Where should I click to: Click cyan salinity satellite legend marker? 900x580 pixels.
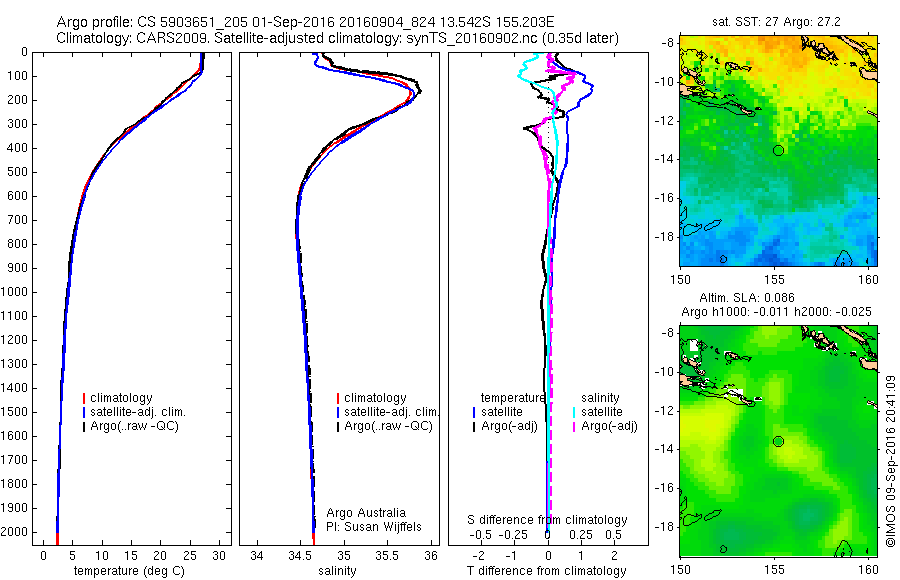(574, 412)
